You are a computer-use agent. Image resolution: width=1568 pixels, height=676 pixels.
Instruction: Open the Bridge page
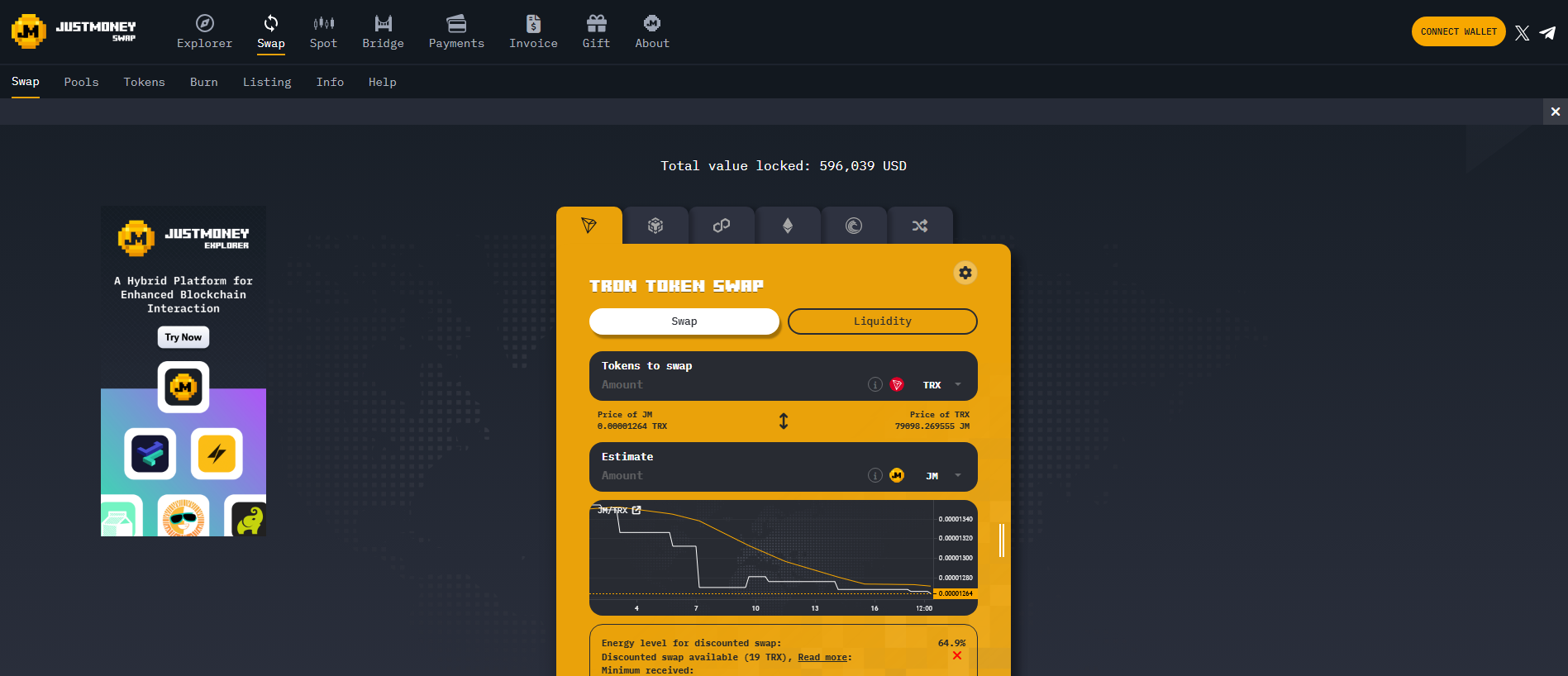pos(383,32)
